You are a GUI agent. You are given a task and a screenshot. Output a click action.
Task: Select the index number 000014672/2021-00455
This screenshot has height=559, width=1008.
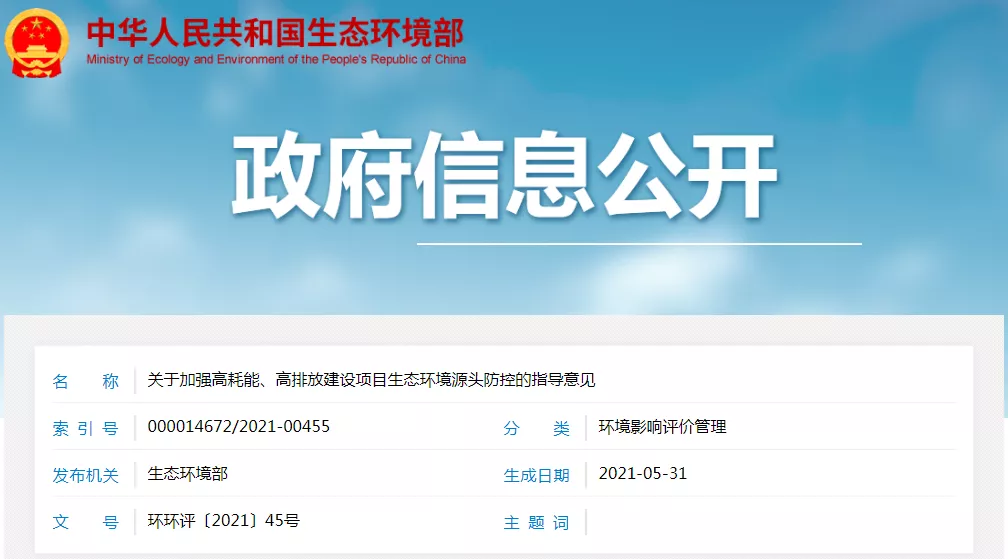coord(238,427)
